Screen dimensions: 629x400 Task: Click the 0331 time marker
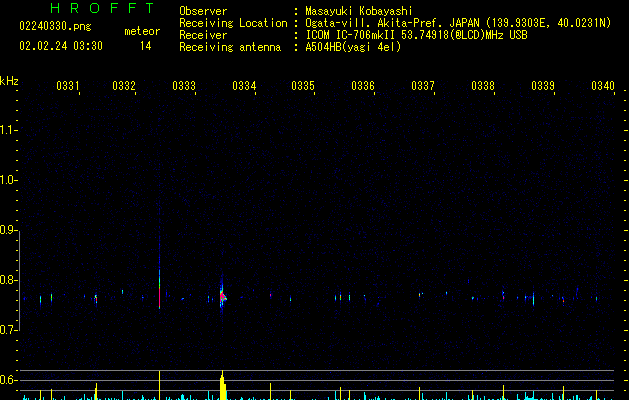pos(67,85)
